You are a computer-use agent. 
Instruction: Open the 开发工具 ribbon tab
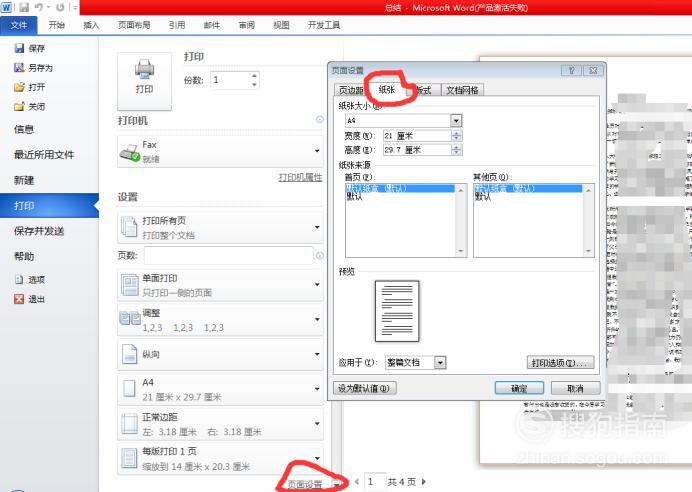point(324,25)
